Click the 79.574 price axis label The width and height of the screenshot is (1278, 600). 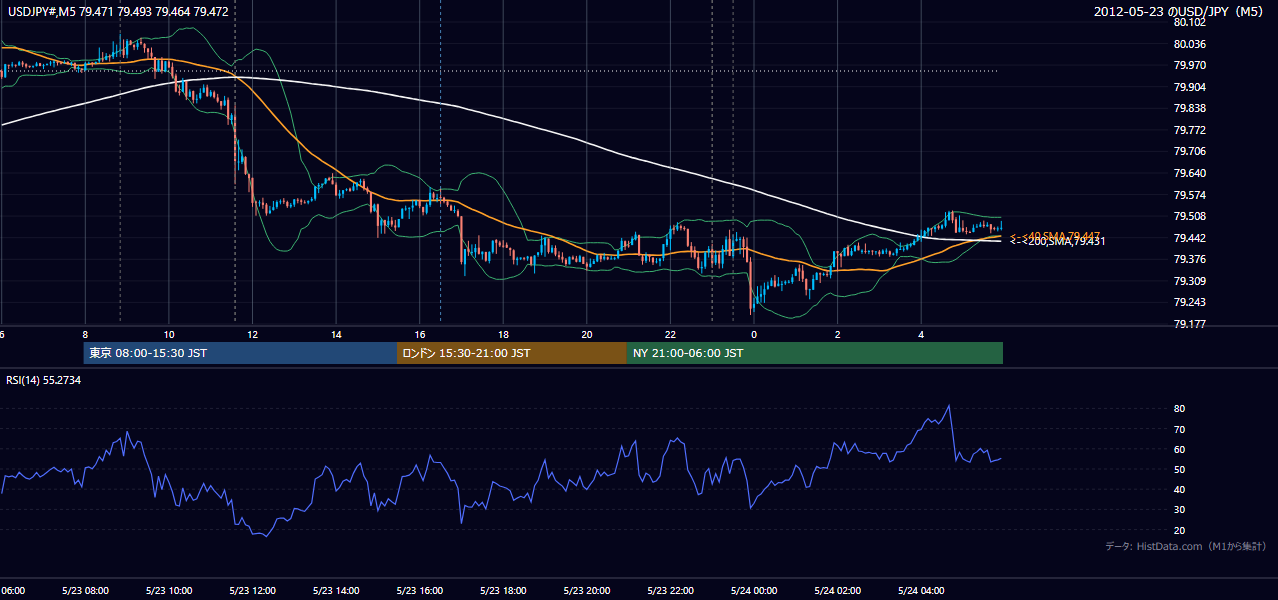1188,195
